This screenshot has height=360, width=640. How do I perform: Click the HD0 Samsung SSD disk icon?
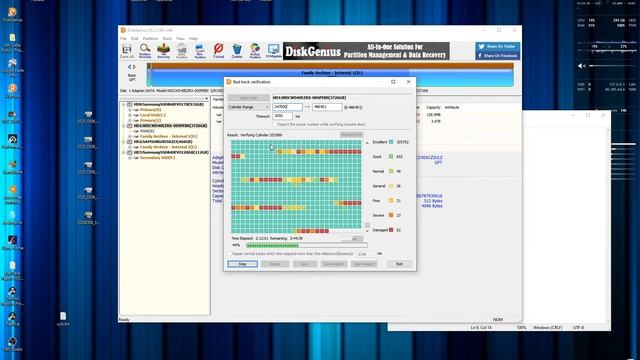pyautogui.click(x=130, y=104)
